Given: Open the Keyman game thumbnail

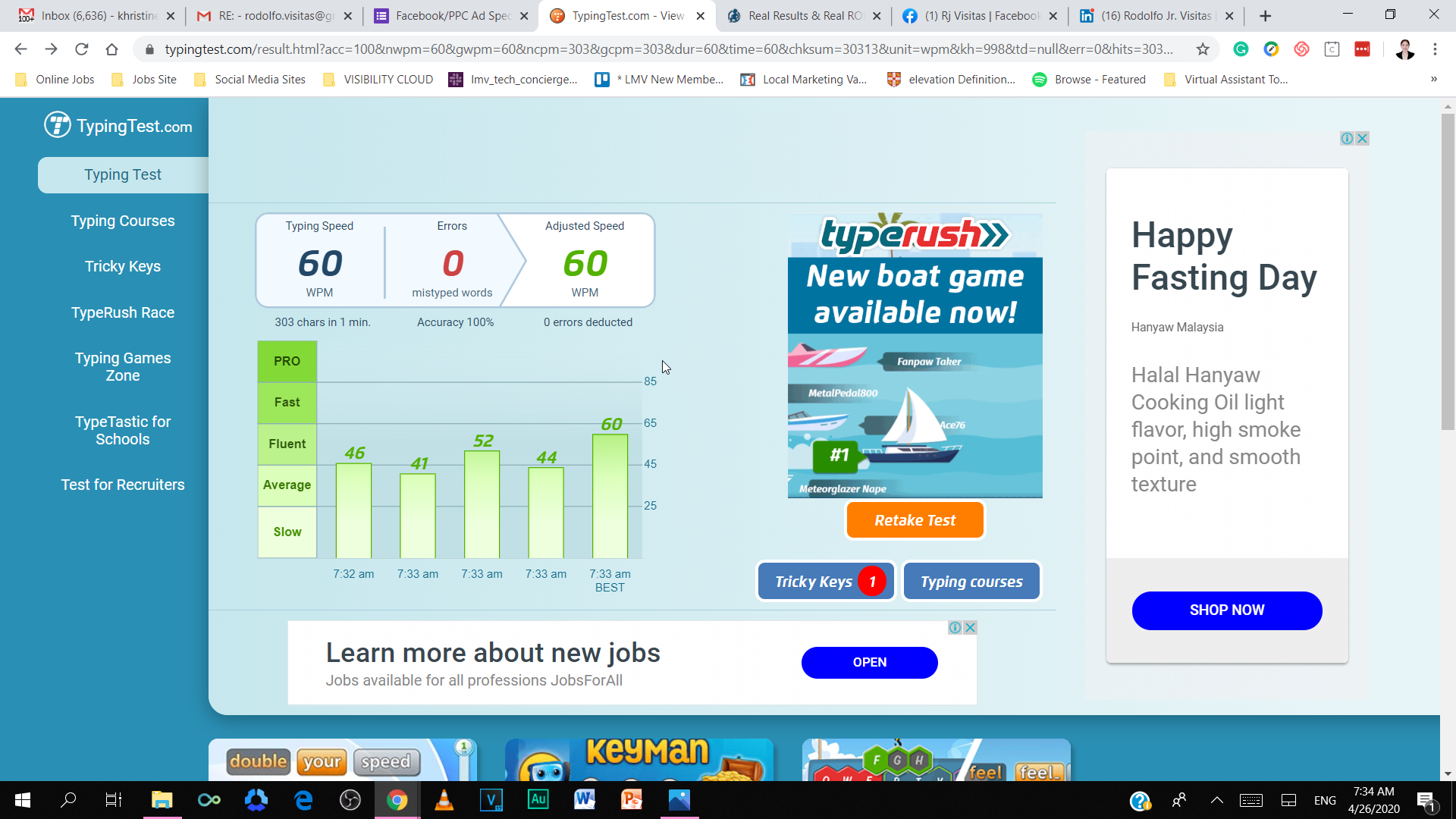Looking at the screenshot, I should coord(639,760).
